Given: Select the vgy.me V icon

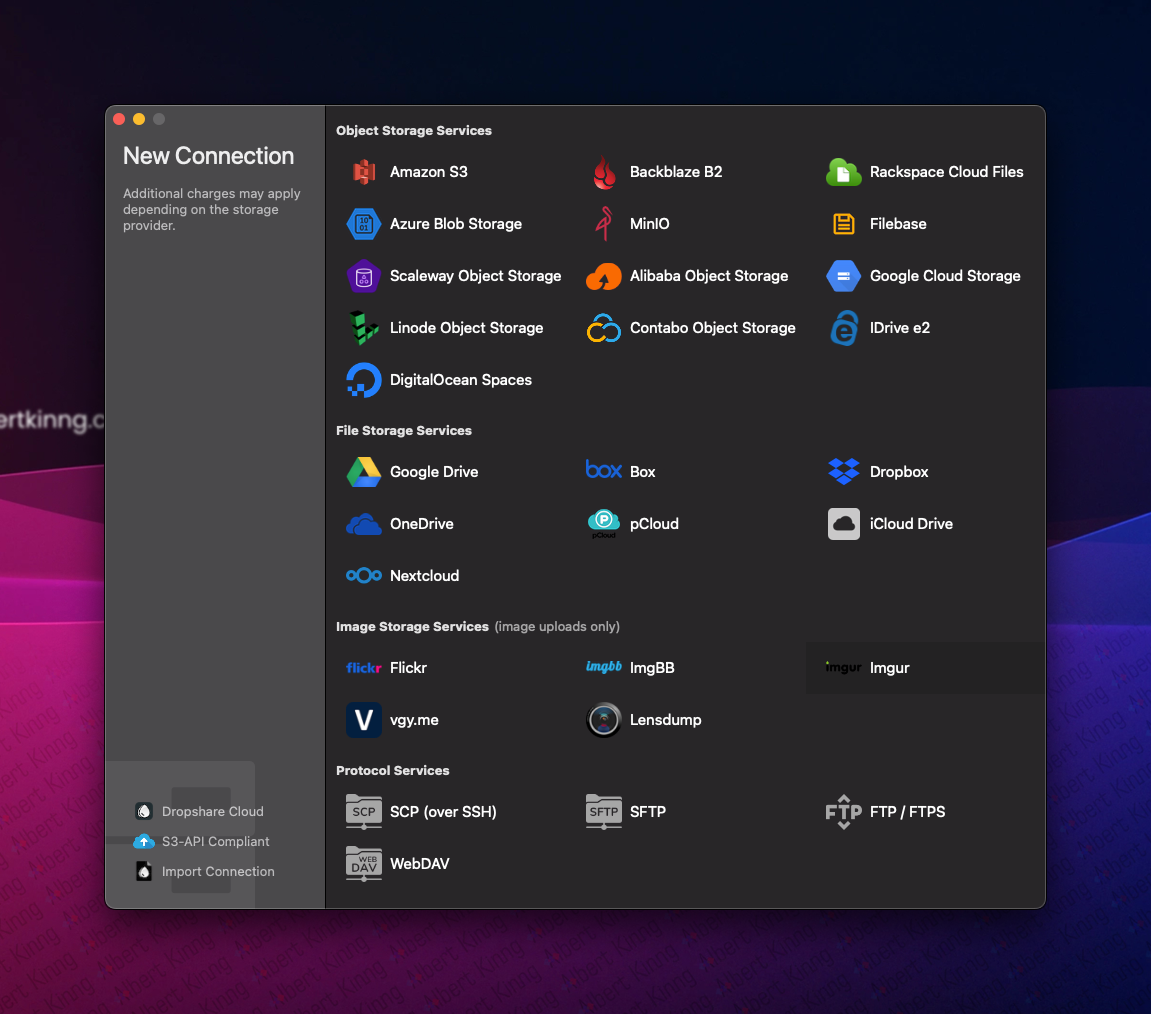Looking at the screenshot, I should (x=363, y=720).
